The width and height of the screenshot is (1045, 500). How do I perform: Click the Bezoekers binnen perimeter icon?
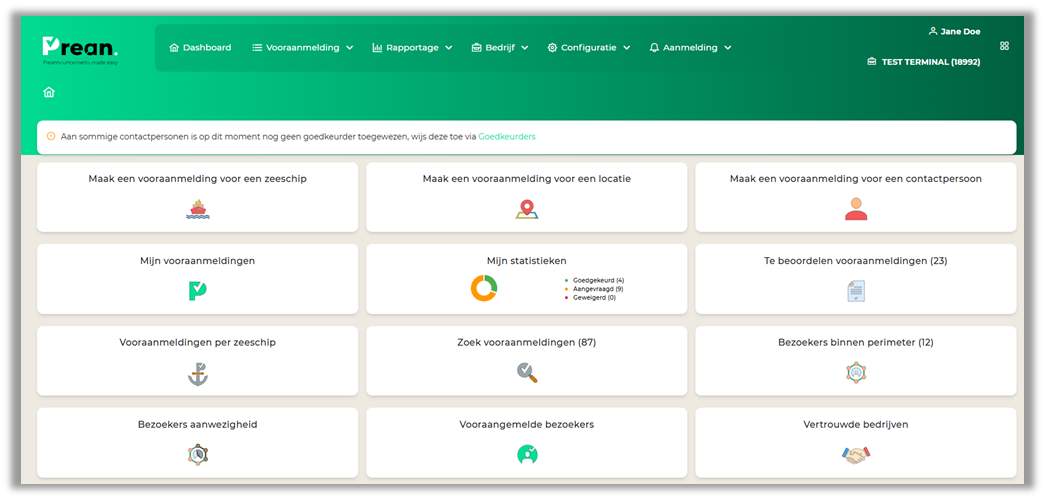pyautogui.click(x=855, y=373)
